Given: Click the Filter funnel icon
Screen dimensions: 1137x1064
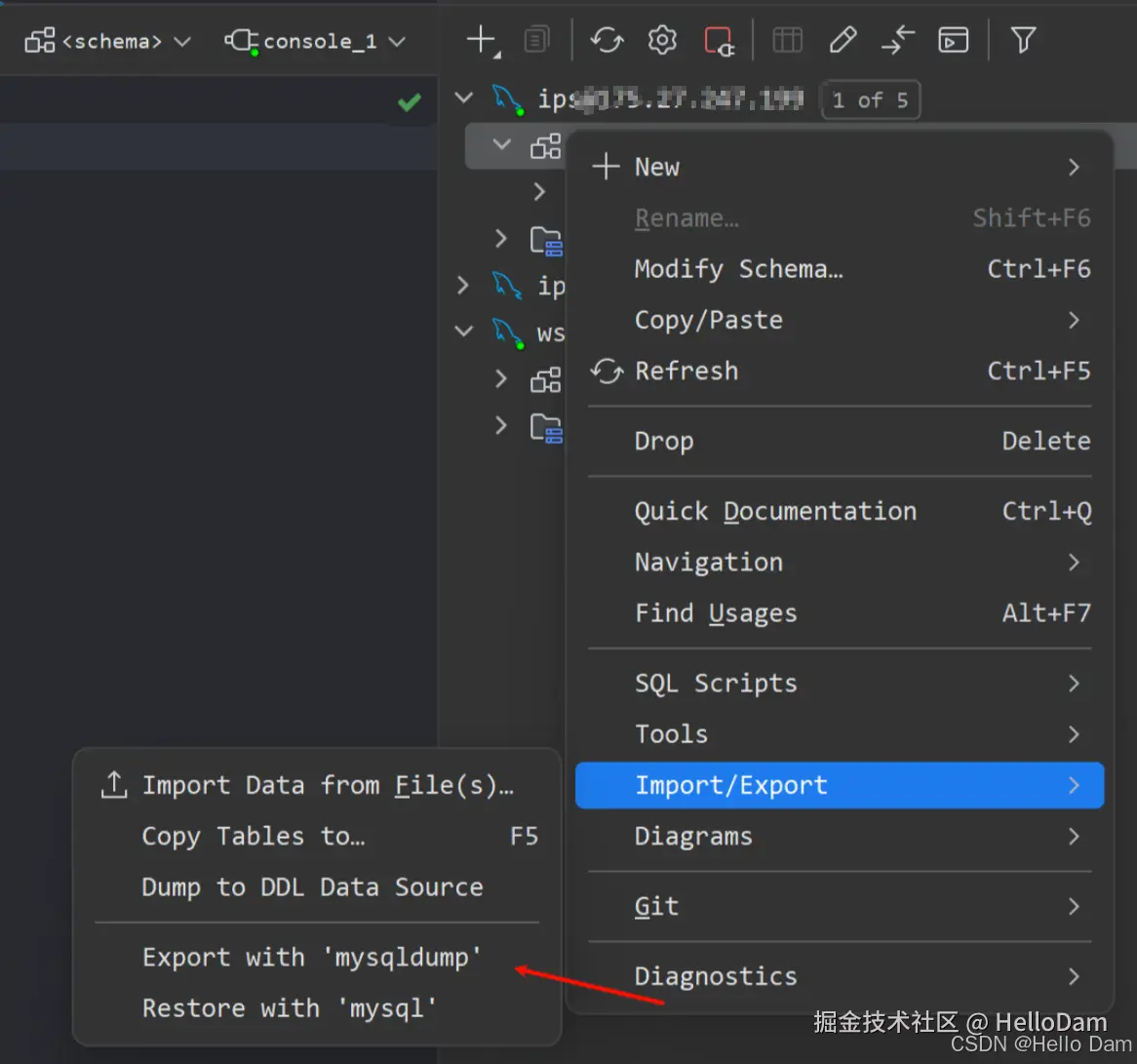Looking at the screenshot, I should [1023, 40].
